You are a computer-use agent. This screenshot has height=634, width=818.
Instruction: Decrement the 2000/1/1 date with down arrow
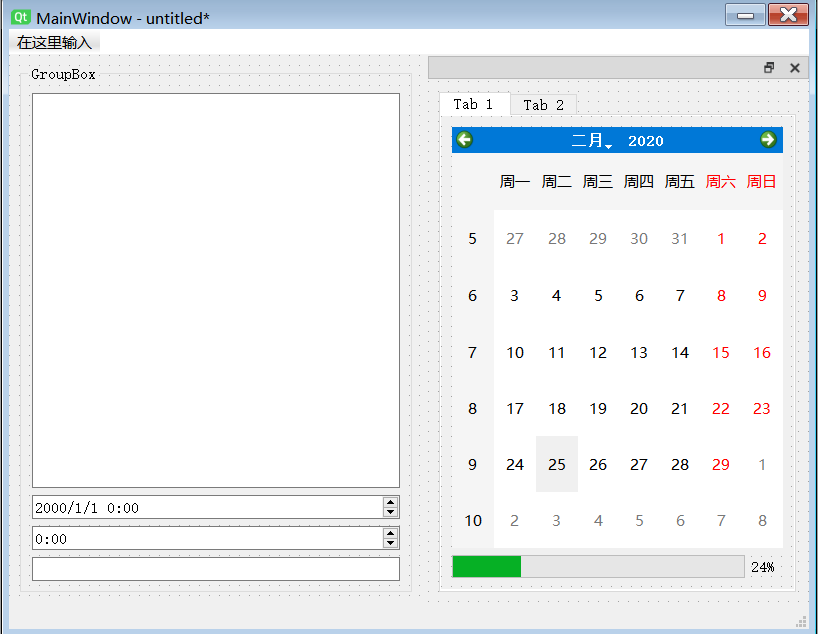click(390, 512)
